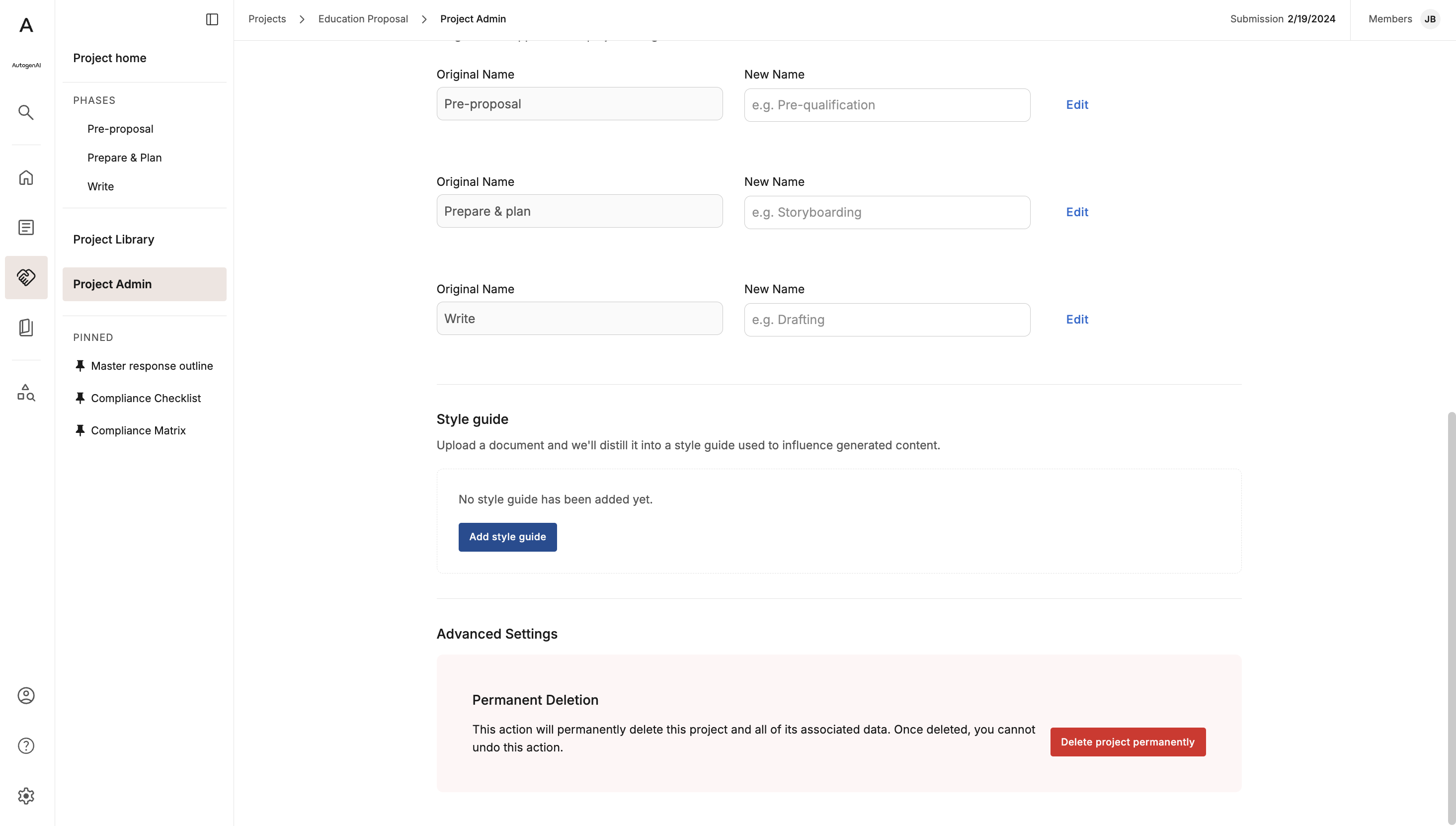This screenshot has height=826, width=1456.
Task: Go to home icon in left rail
Action: pyautogui.click(x=26, y=177)
